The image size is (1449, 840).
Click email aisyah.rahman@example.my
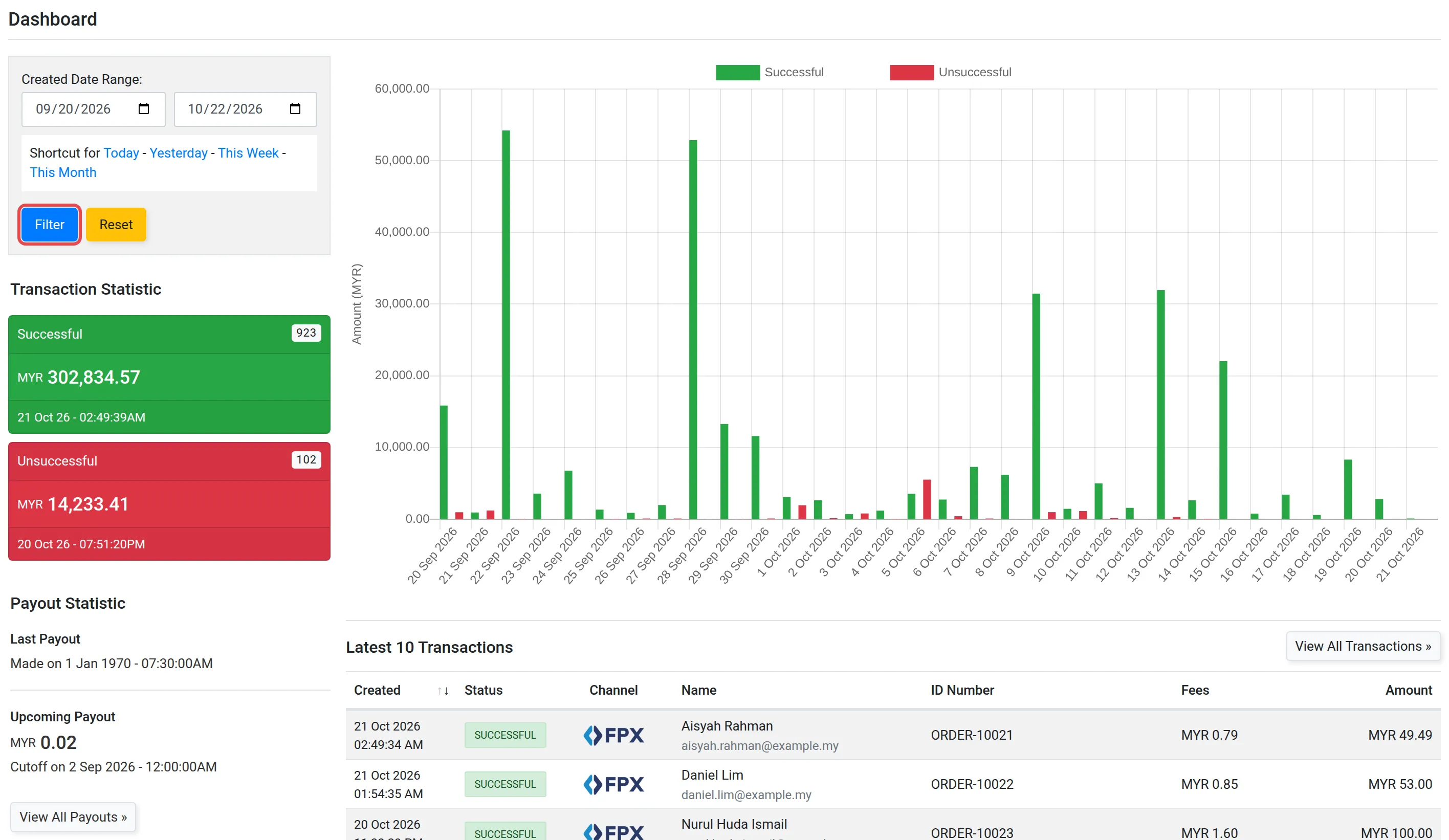coord(760,746)
